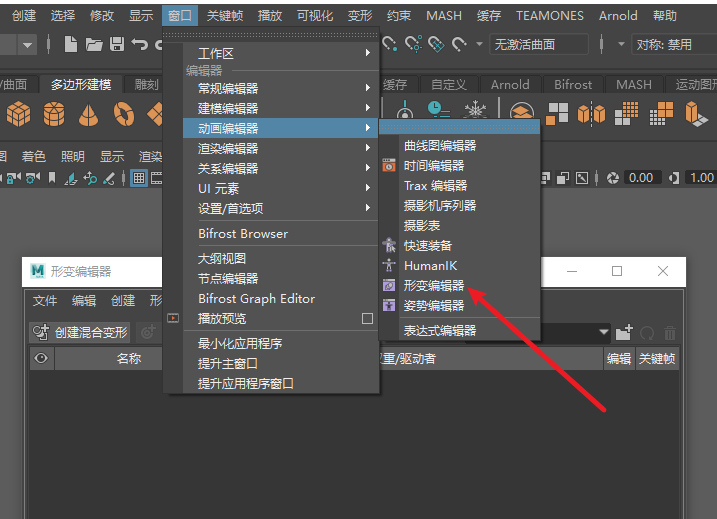Open the Shape Editor (形变编辑器) menu entry

pyautogui.click(x=434, y=286)
